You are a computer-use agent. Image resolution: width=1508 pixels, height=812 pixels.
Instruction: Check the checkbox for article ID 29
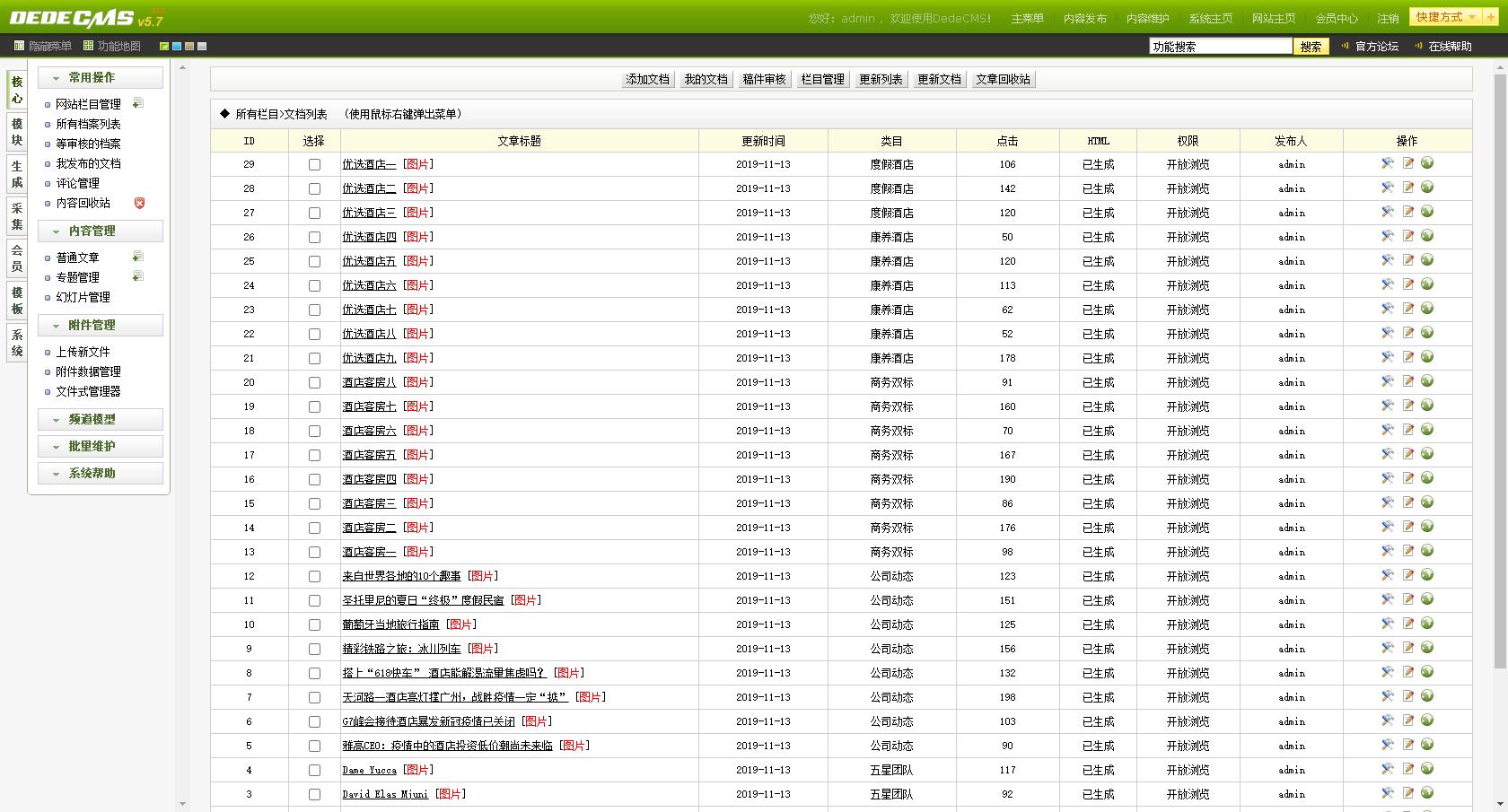[x=314, y=165]
